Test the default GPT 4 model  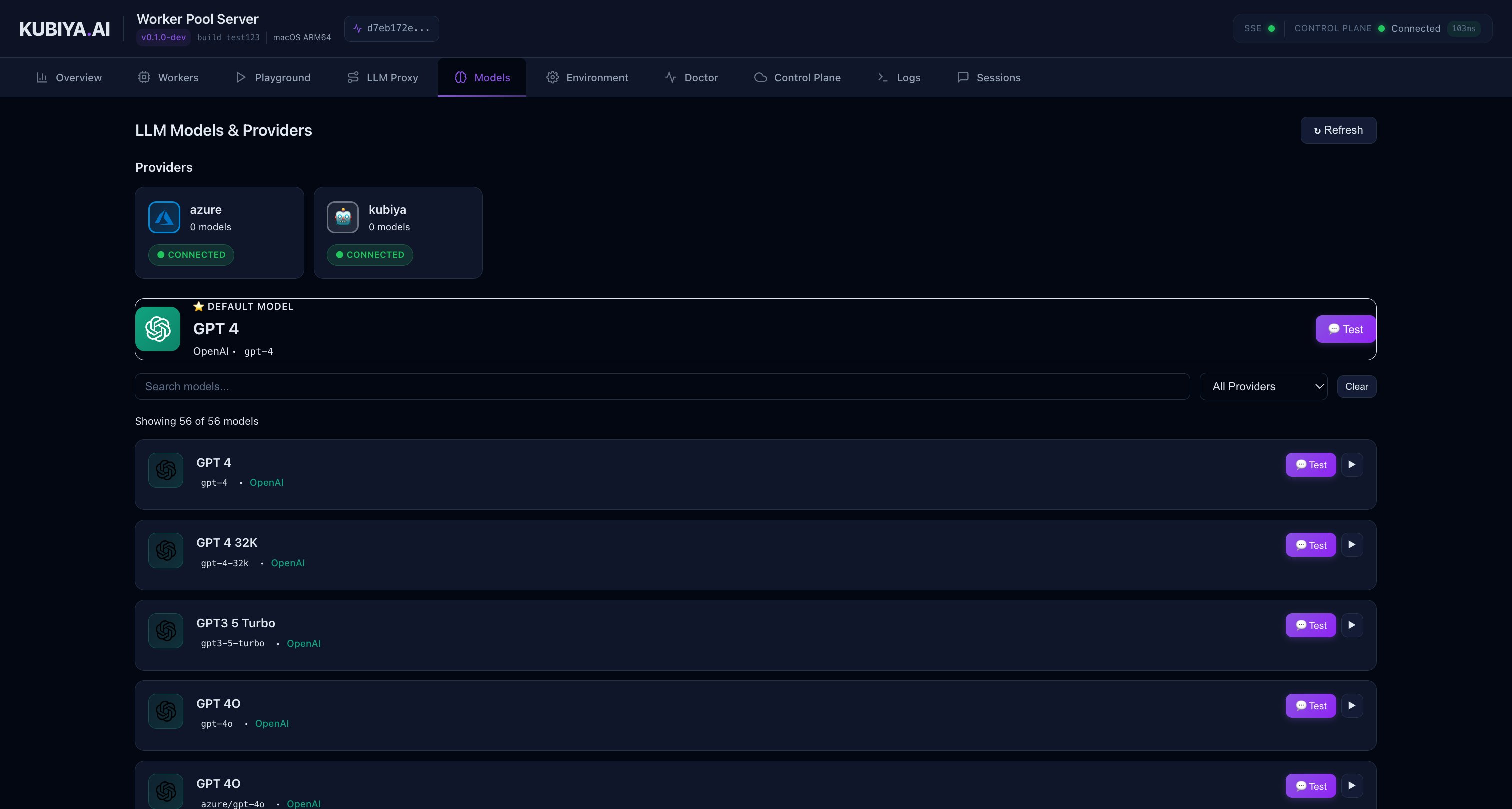click(1346, 329)
